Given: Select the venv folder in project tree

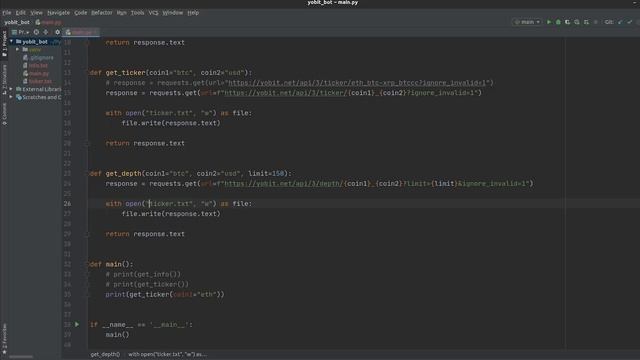Looking at the screenshot, I should pyautogui.click(x=34, y=49).
